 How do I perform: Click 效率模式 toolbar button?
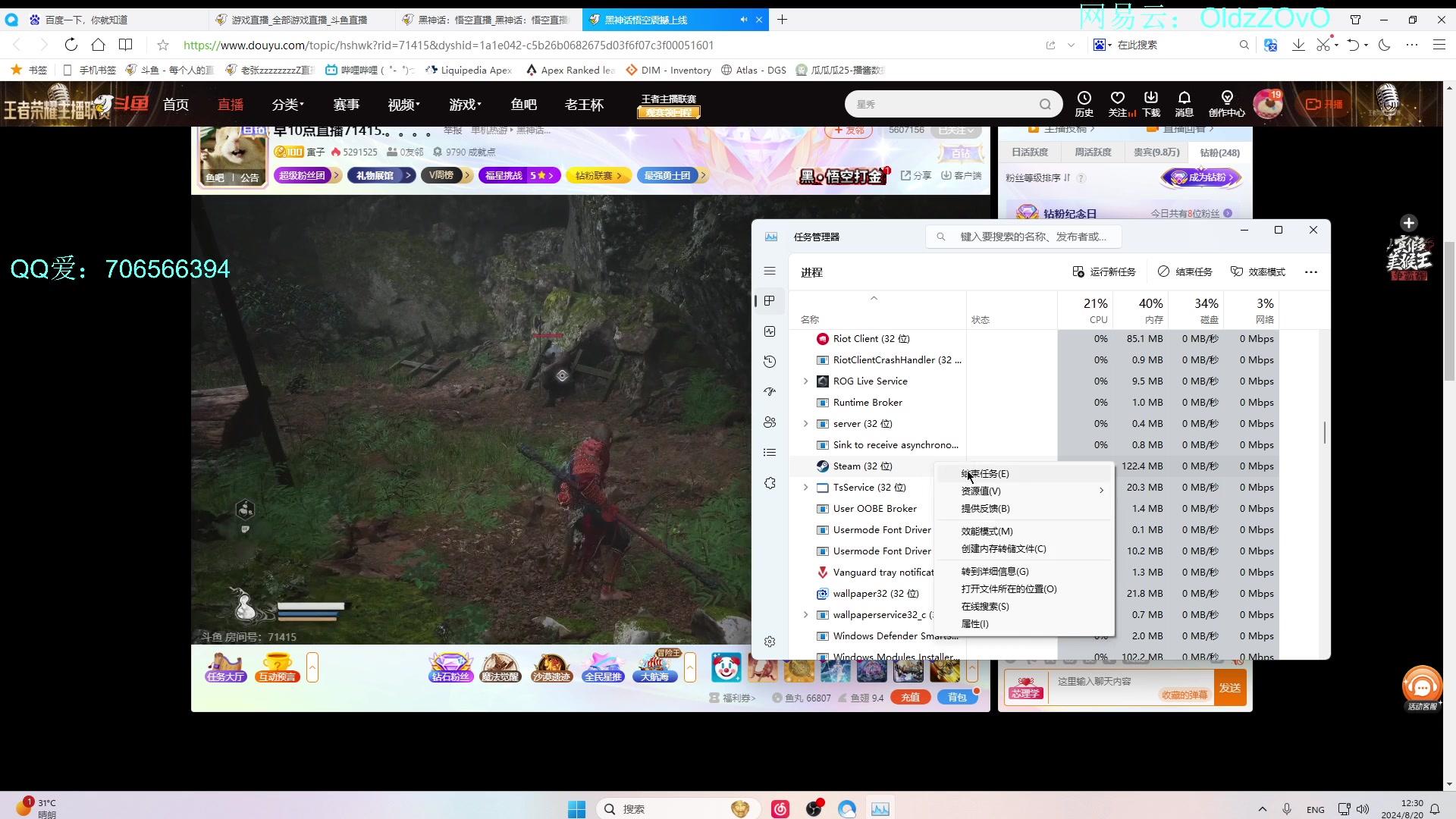(x=1258, y=272)
